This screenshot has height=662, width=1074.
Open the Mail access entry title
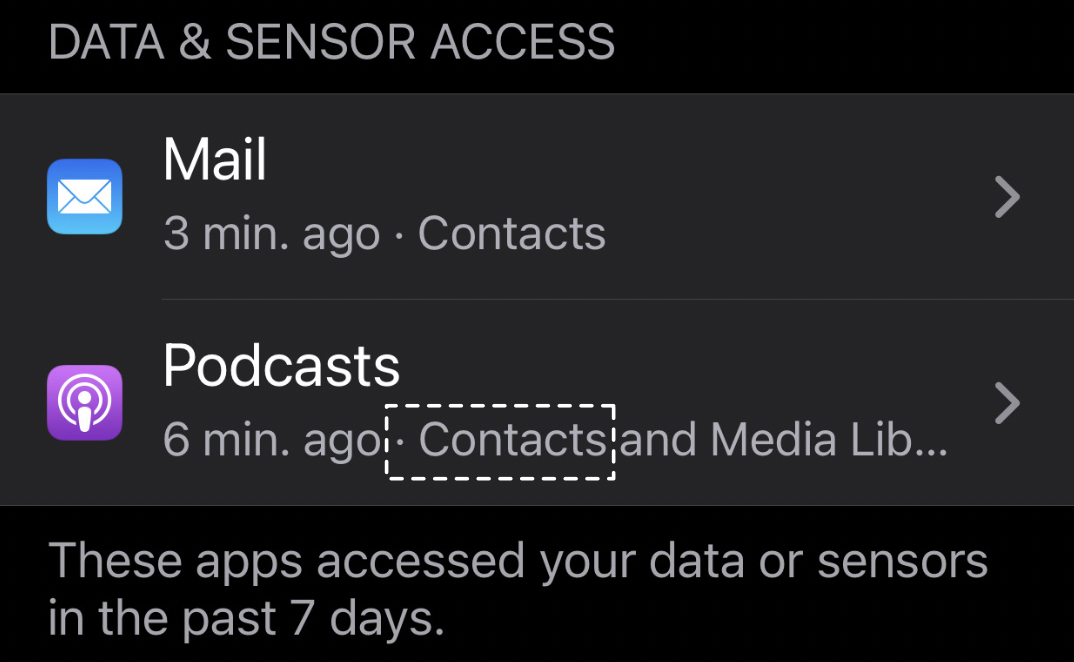point(215,160)
